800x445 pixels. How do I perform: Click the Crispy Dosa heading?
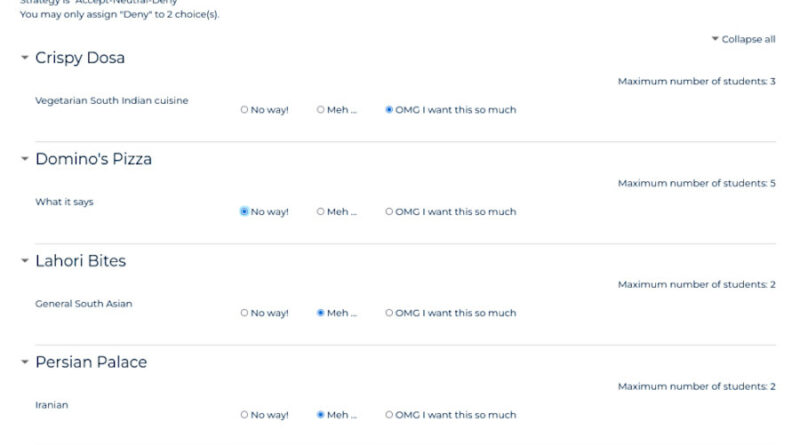(80, 58)
